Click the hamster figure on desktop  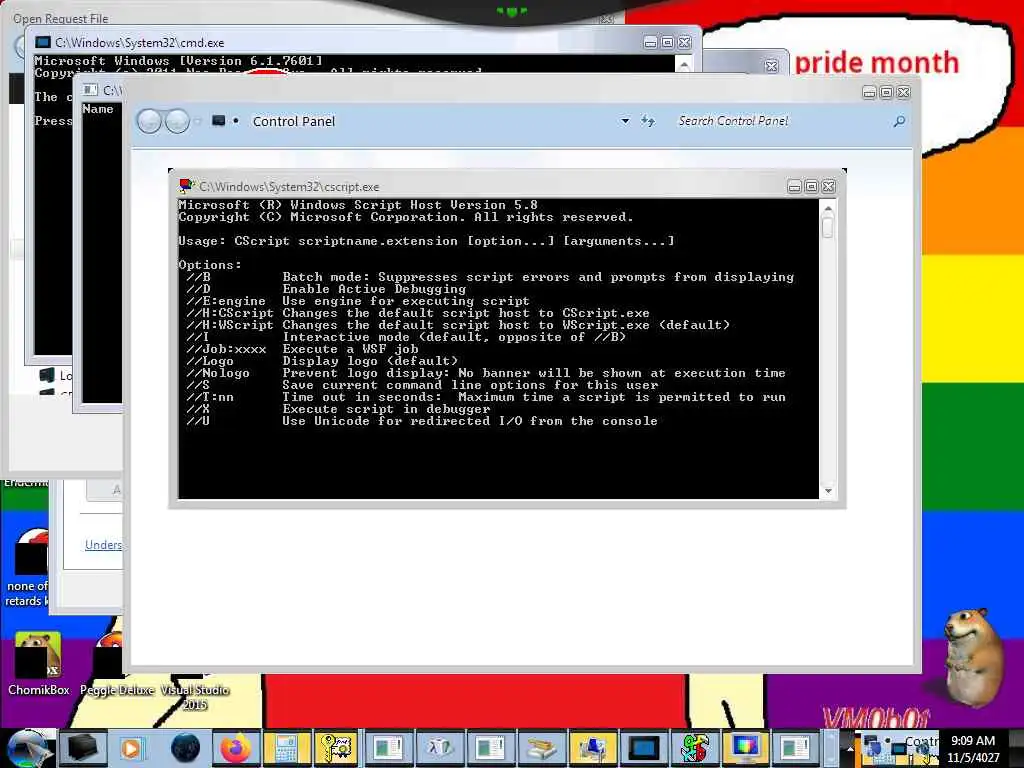click(x=973, y=656)
